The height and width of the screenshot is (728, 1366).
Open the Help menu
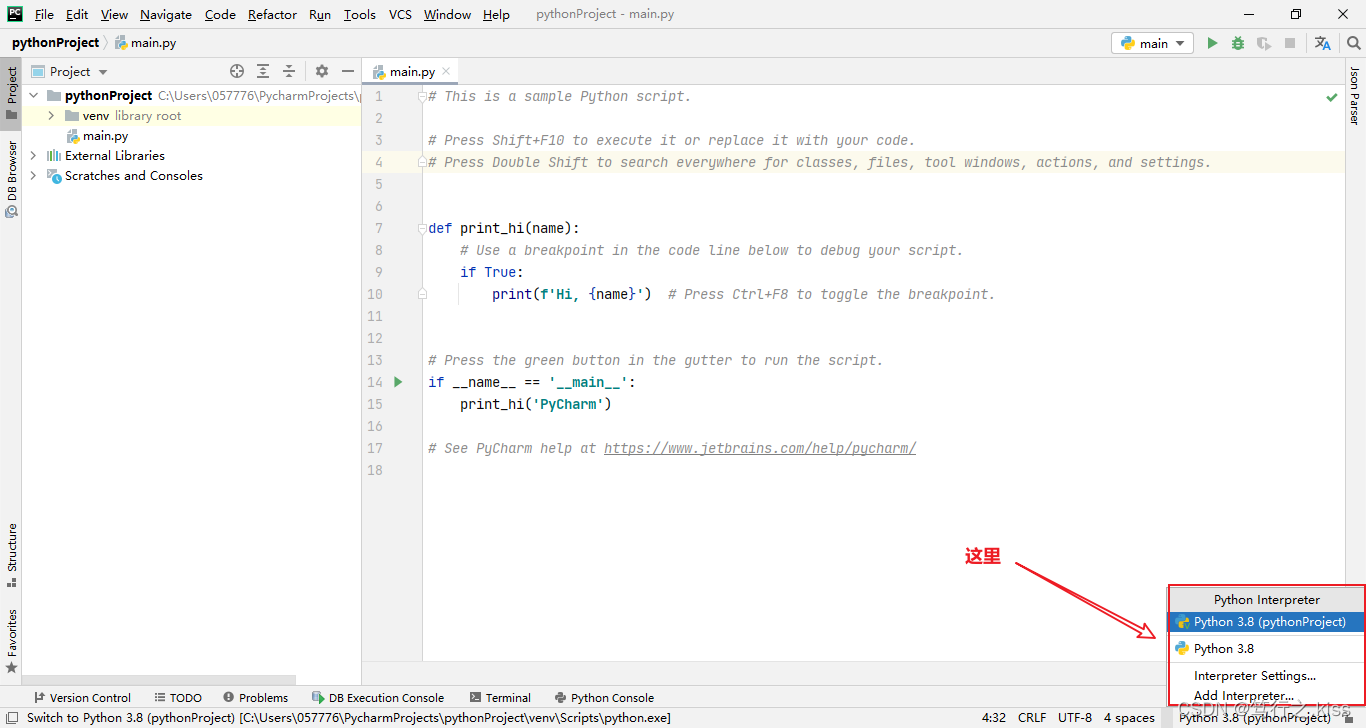[x=496, y=14]
